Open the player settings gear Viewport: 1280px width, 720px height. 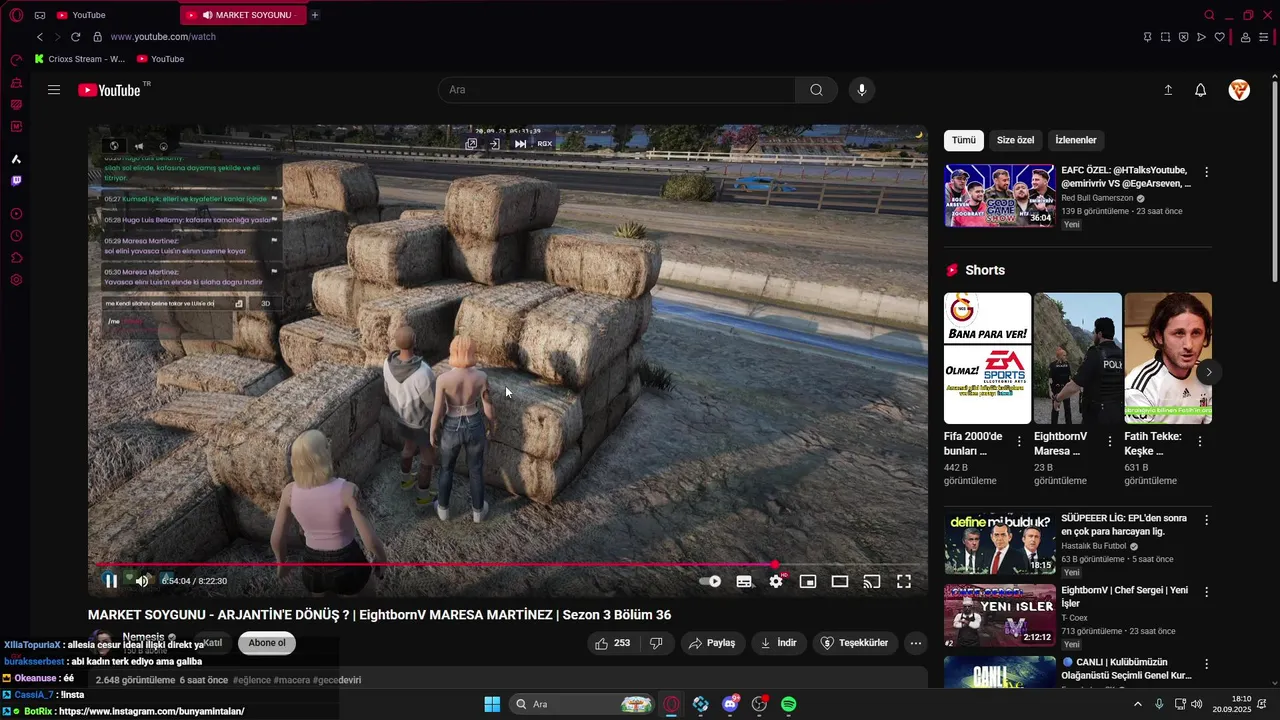tap(776, 581)
